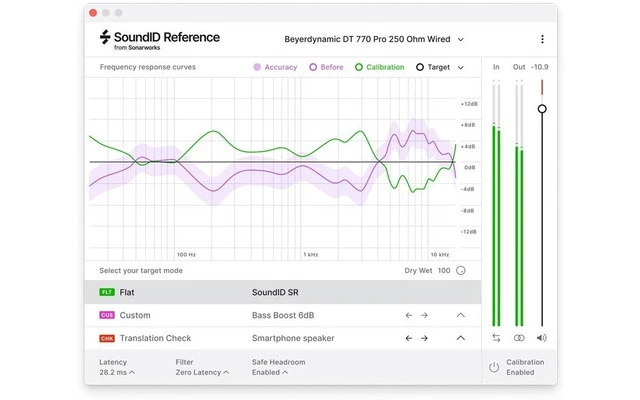Viewport: 640px width, 400px height.
Task: Open the Zero Latency filter menu
Action: [201, 372]
